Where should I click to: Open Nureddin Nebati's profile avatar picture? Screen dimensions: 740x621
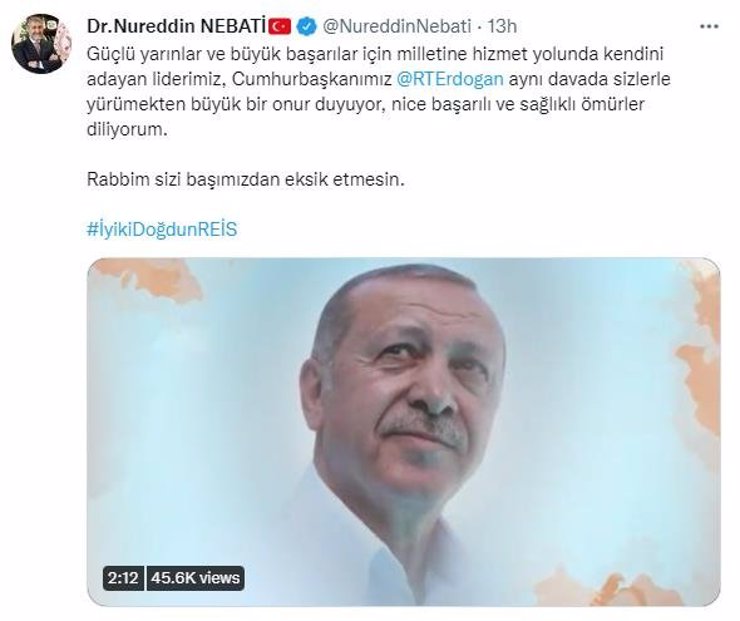tap(42, 43)
